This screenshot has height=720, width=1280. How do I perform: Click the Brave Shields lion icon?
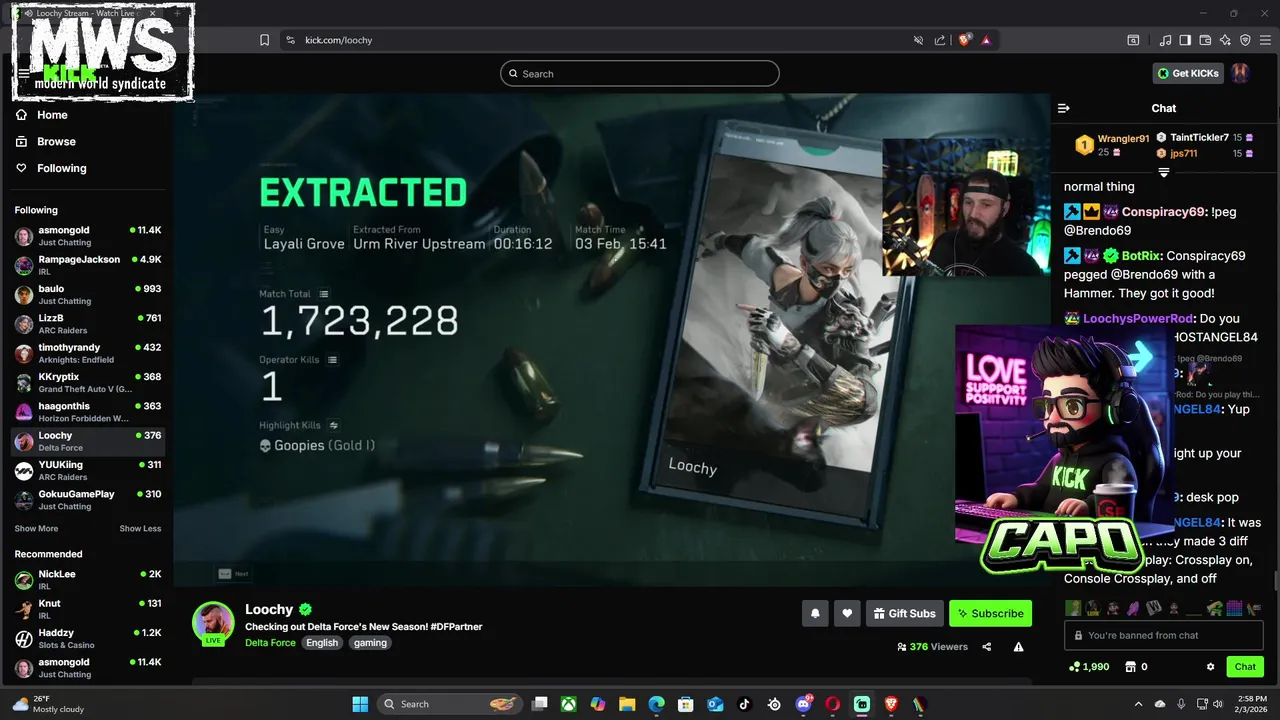(964, 40)
